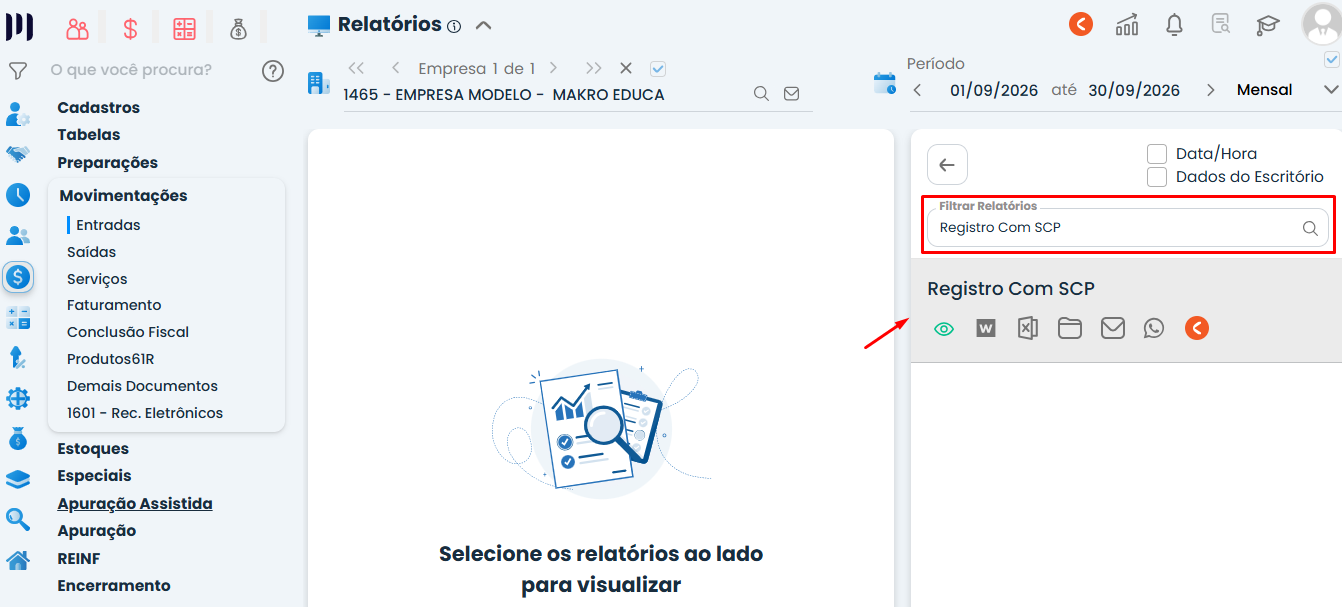1342x607 pixels.
Task: Open the Apuração Assistida menu
Action: (135, 504)
